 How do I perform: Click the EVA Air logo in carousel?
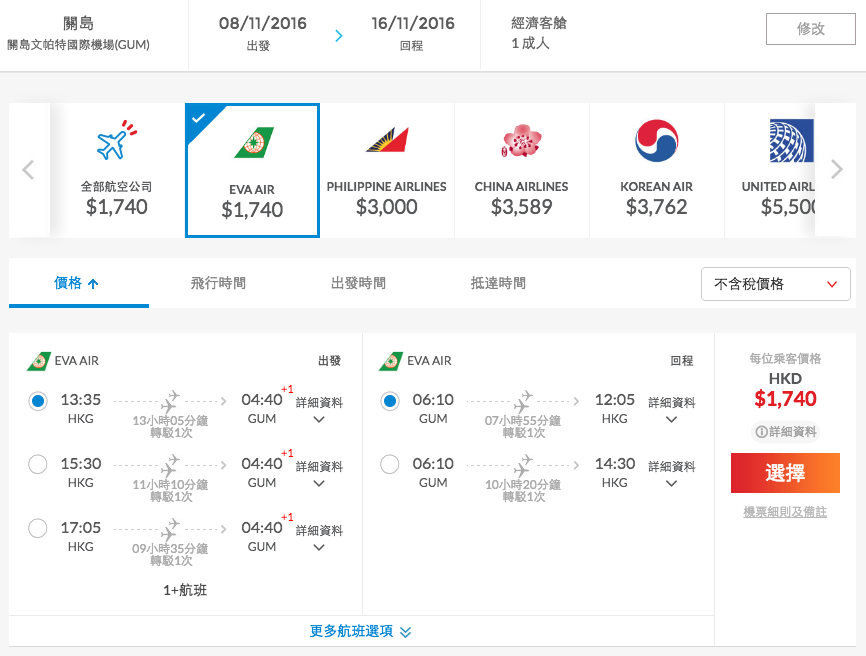click(x=254, y=142)
